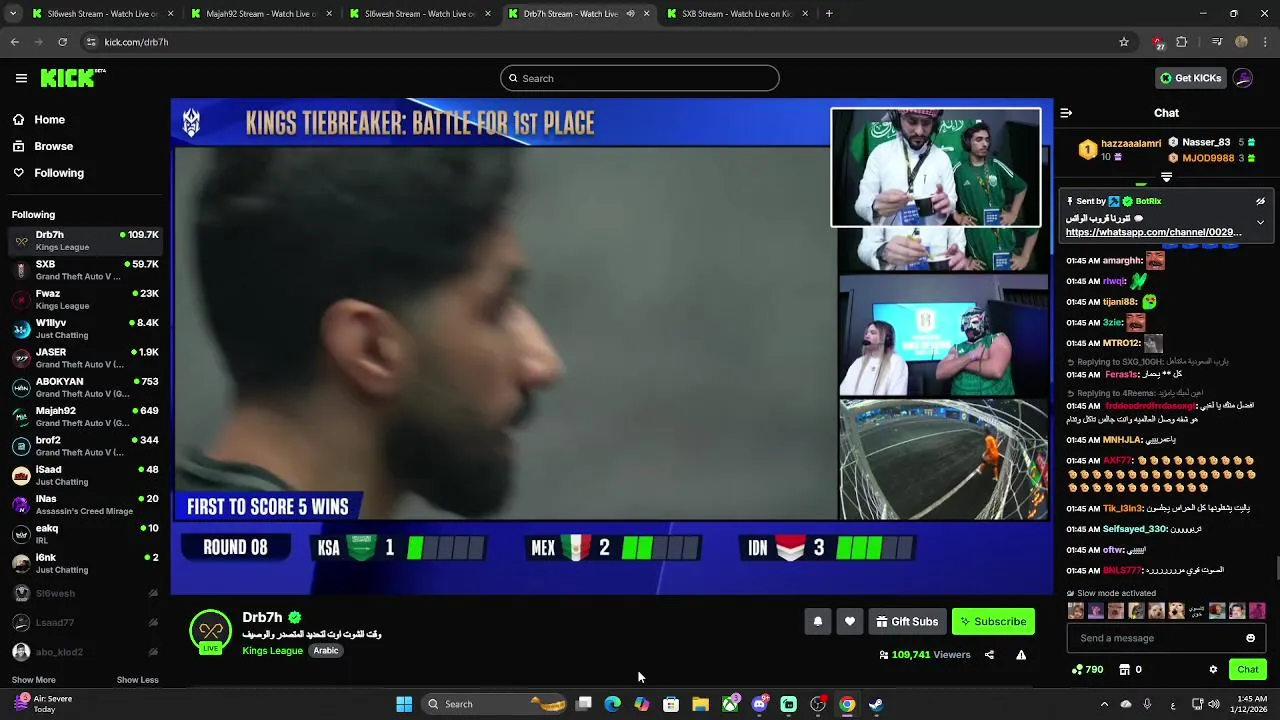Open the volume control in system tray

(x=1214, y=704)
